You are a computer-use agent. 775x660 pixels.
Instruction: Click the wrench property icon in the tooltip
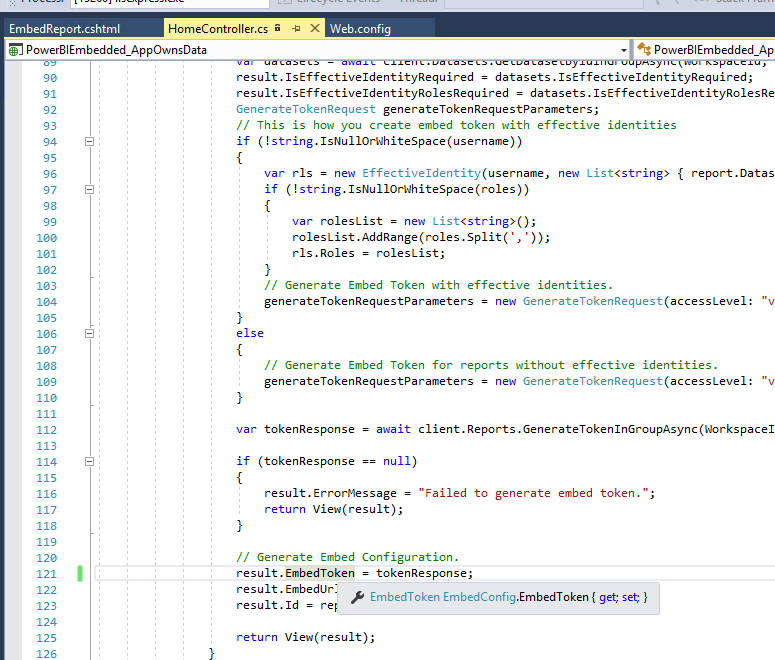point(357,597)
